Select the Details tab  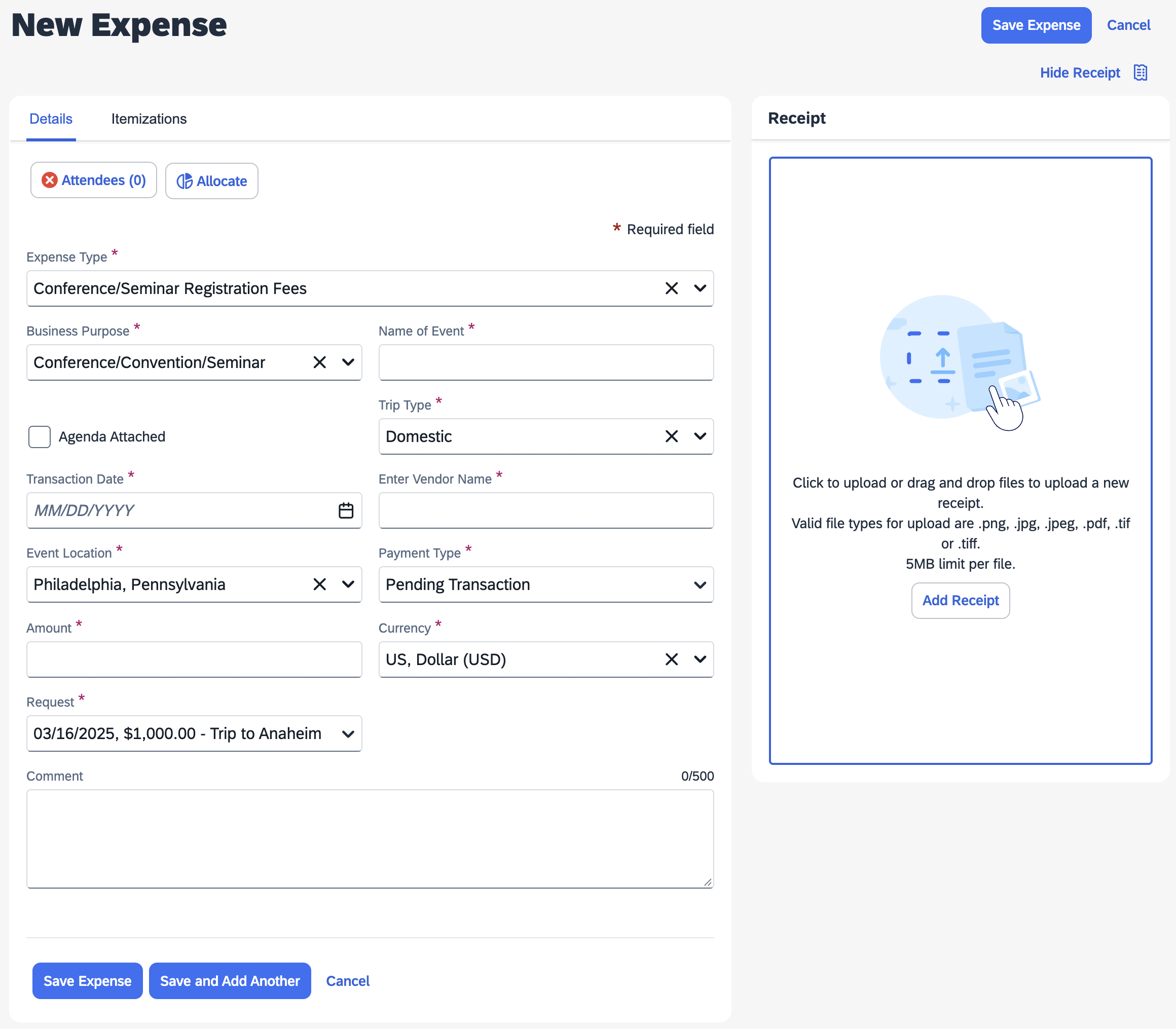pos(51,119)
